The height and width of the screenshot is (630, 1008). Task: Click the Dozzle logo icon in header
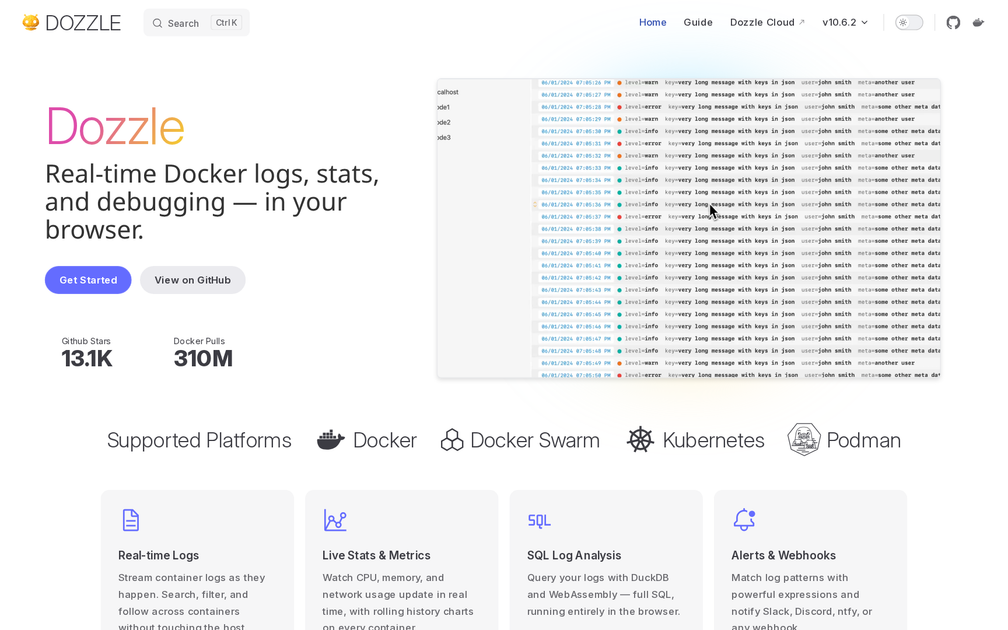click(30, 22)
